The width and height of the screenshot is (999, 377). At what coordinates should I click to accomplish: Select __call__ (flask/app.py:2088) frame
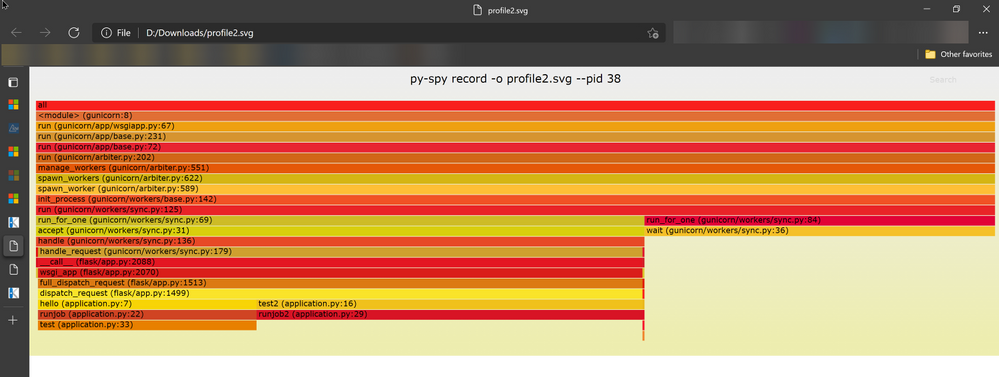click(341, 262)
